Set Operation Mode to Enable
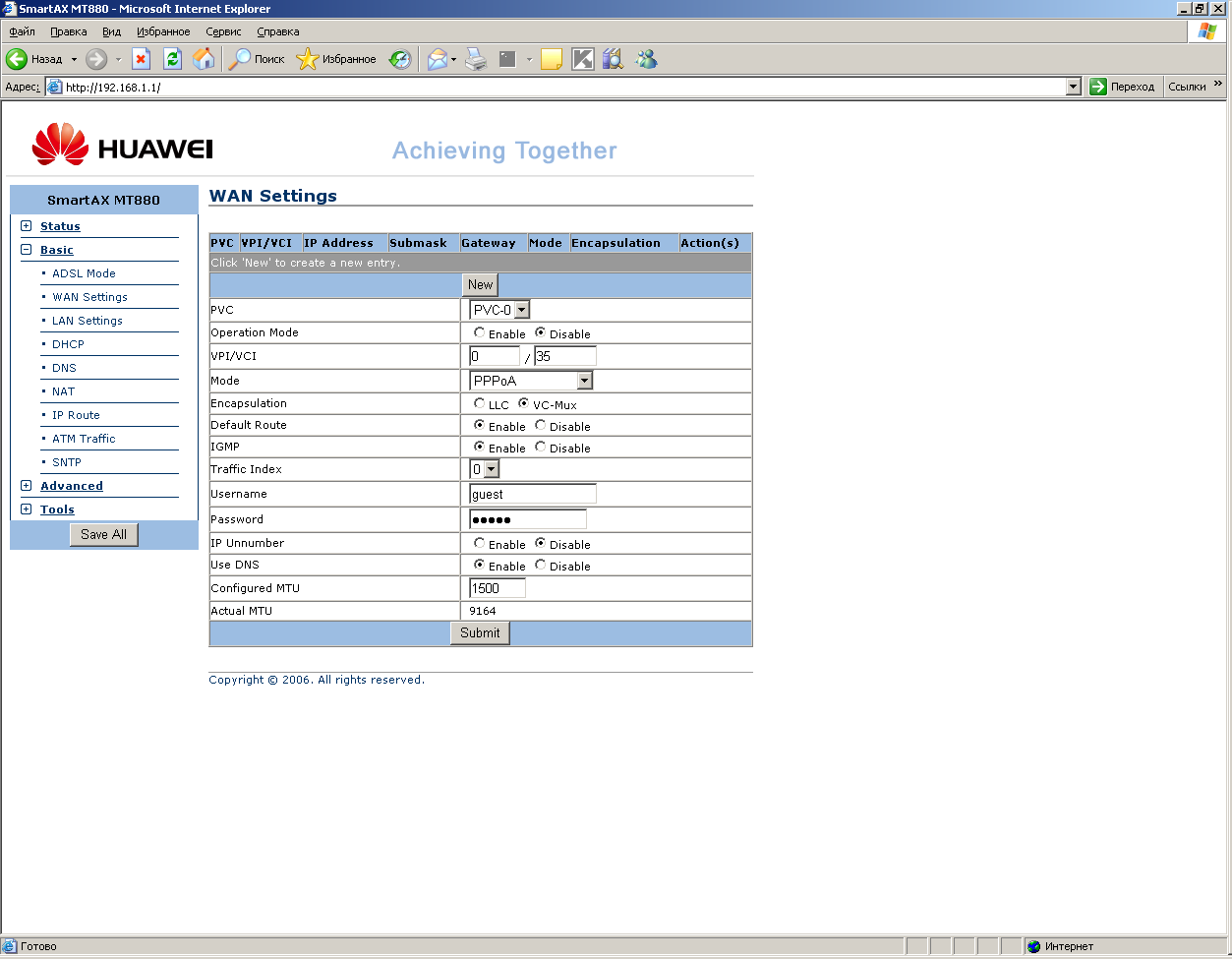 click(479, 333)
